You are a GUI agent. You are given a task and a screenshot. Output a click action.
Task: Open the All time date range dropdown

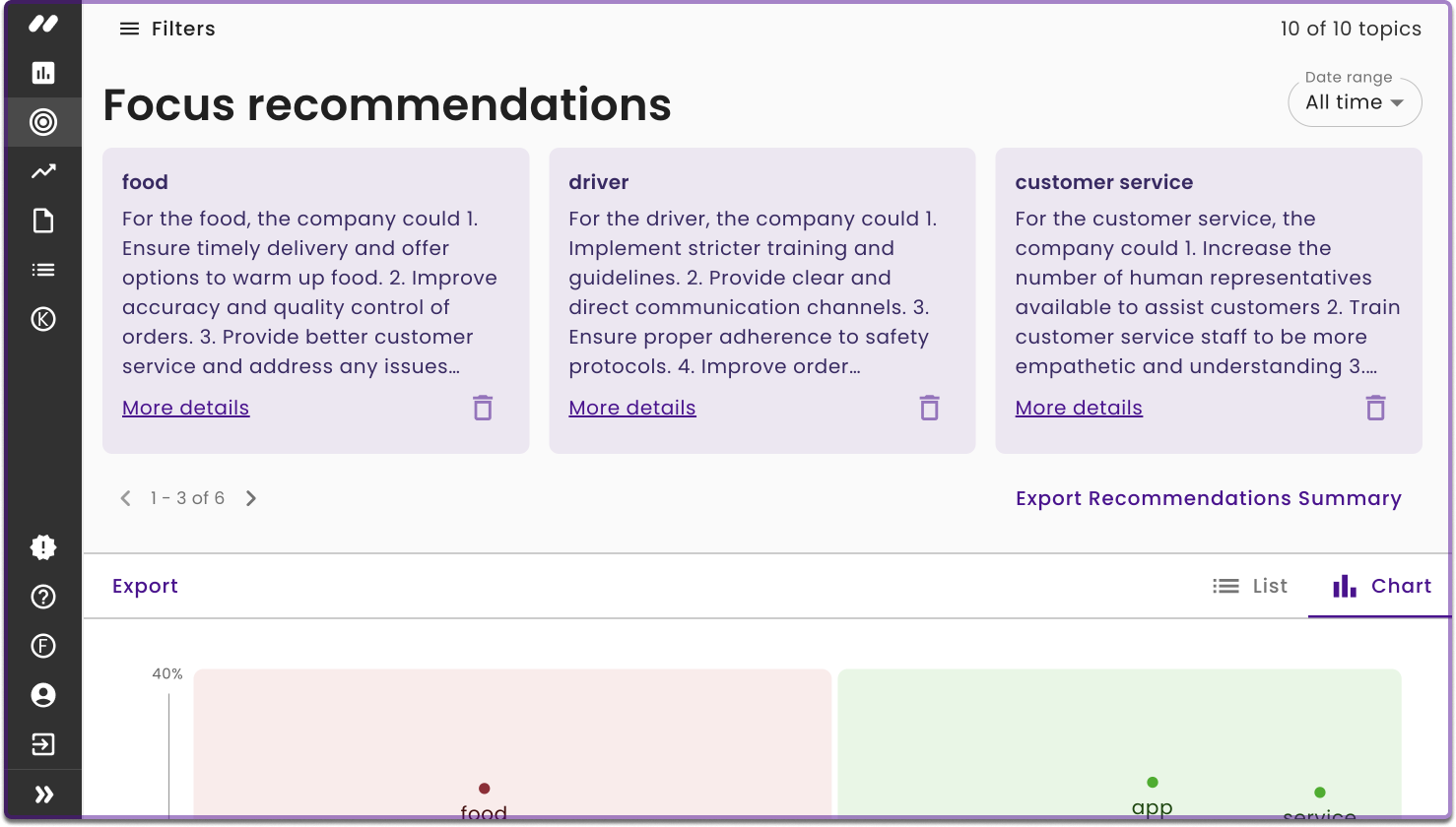[1355, 102]
